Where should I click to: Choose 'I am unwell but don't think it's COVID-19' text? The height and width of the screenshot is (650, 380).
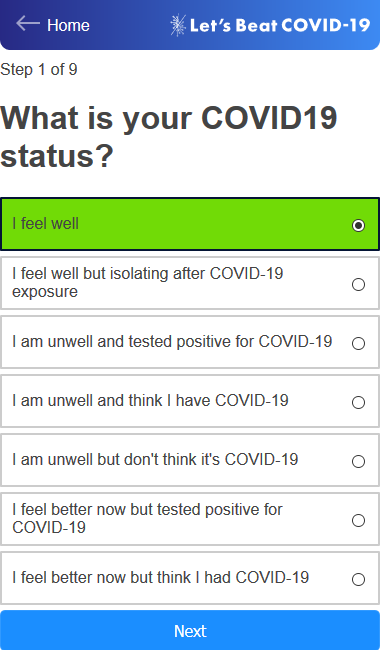click(x=155, y=459)
